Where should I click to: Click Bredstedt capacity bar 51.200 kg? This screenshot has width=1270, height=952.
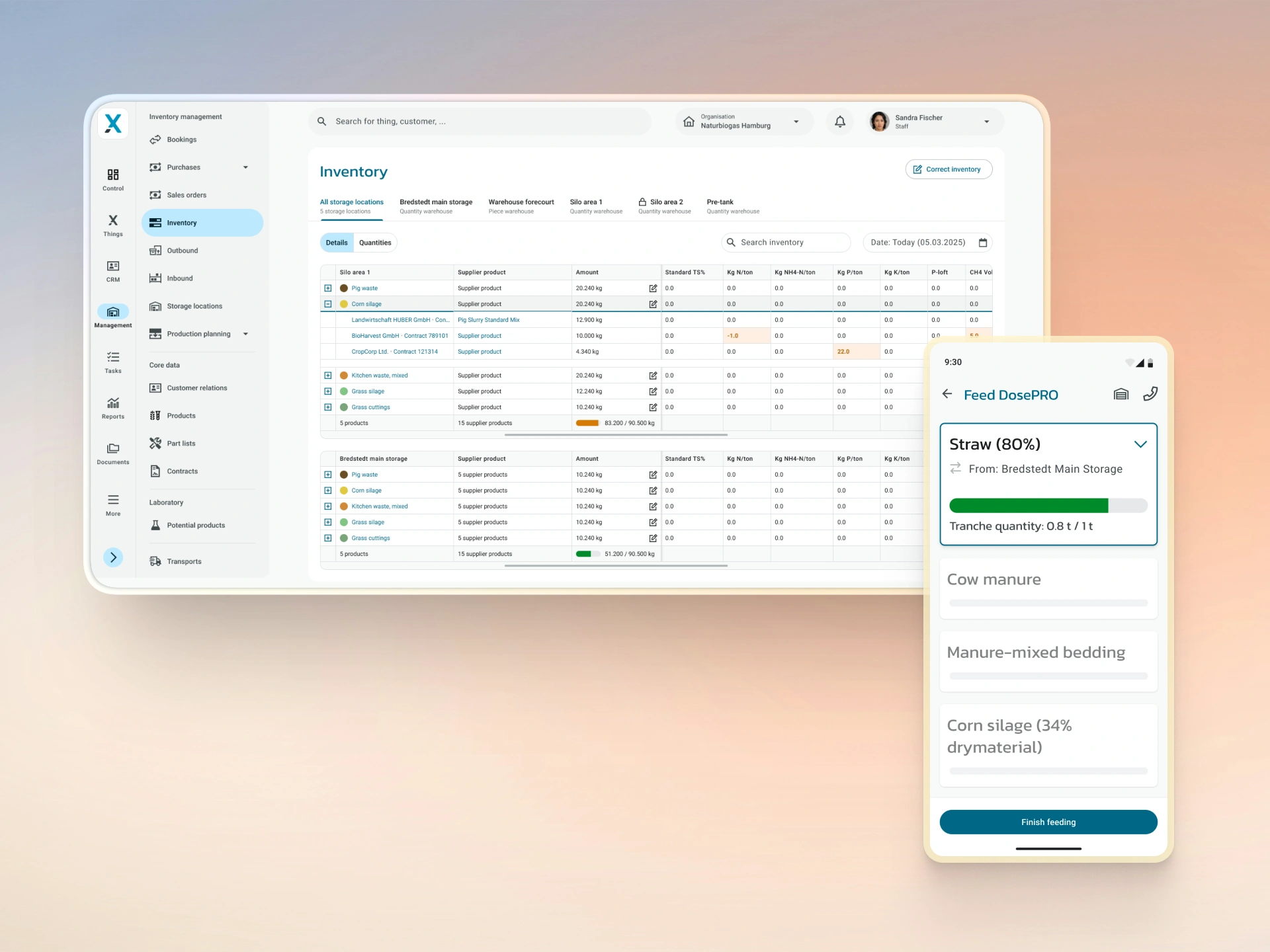tap(588, 554)
